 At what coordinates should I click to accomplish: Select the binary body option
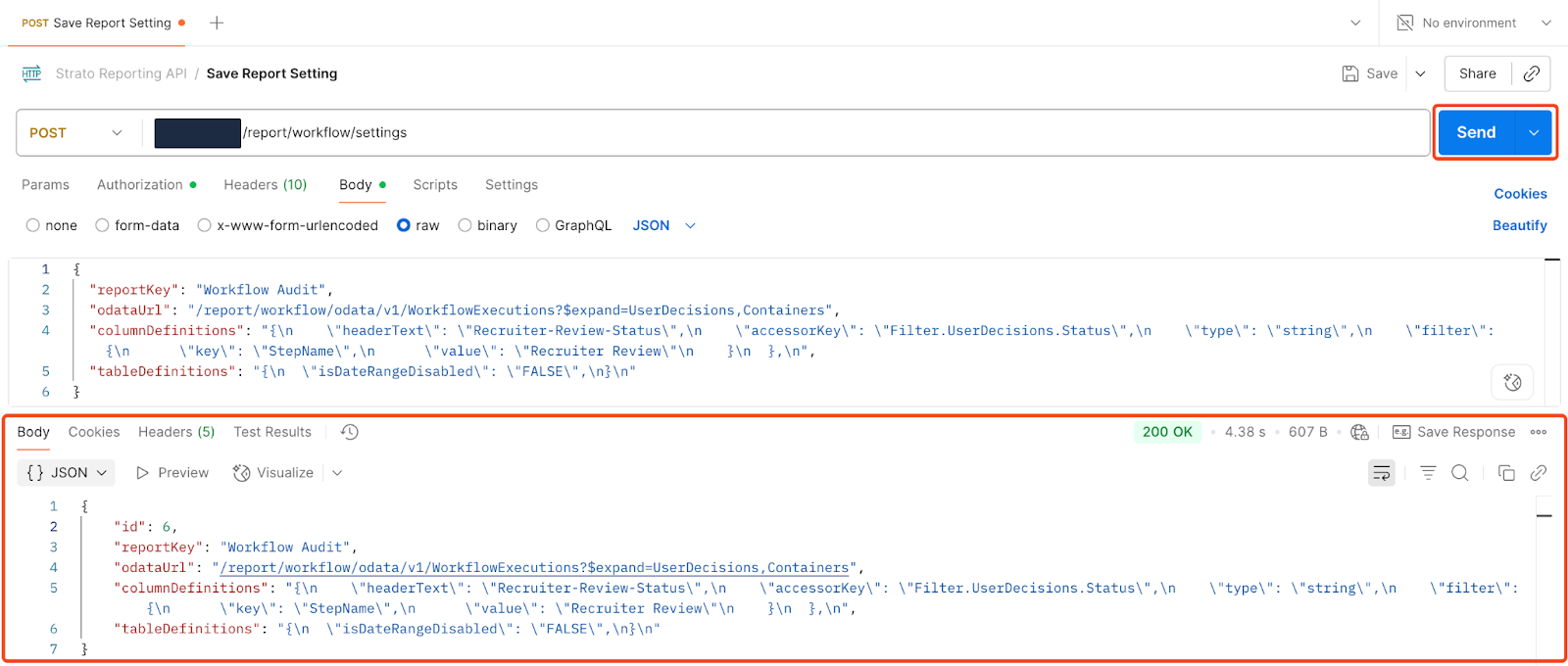tap(465, 225)
